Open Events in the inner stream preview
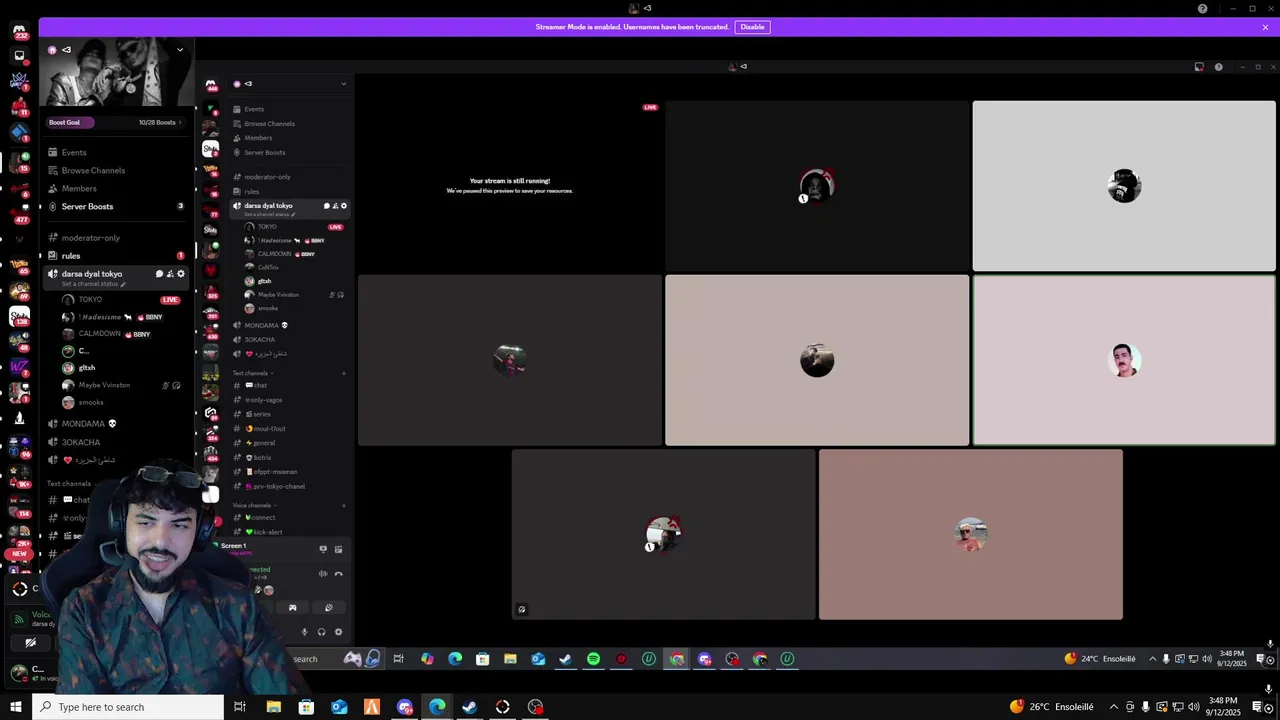 pyautogui.click(x=254, y=109)
